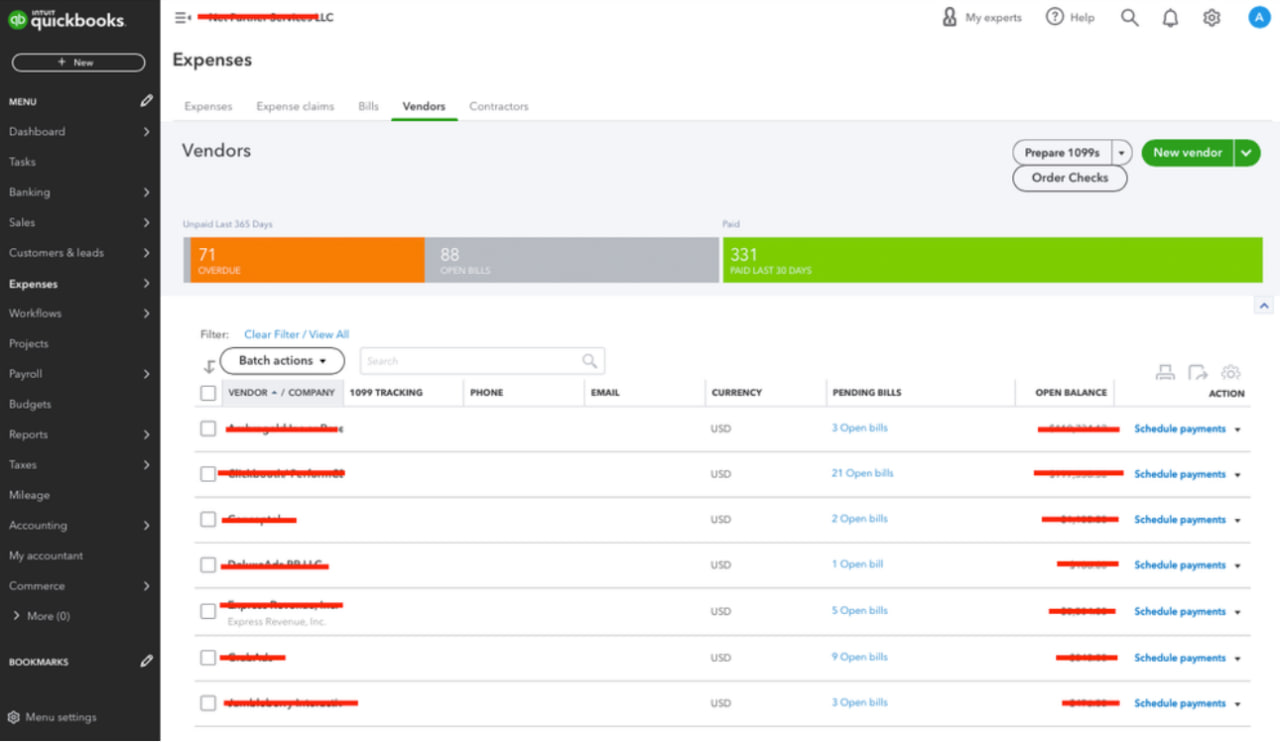The width and height of the screenshot is (1280, 742).
Task: Click the export icon above vendor table
Action: [x=1197, y=373]
